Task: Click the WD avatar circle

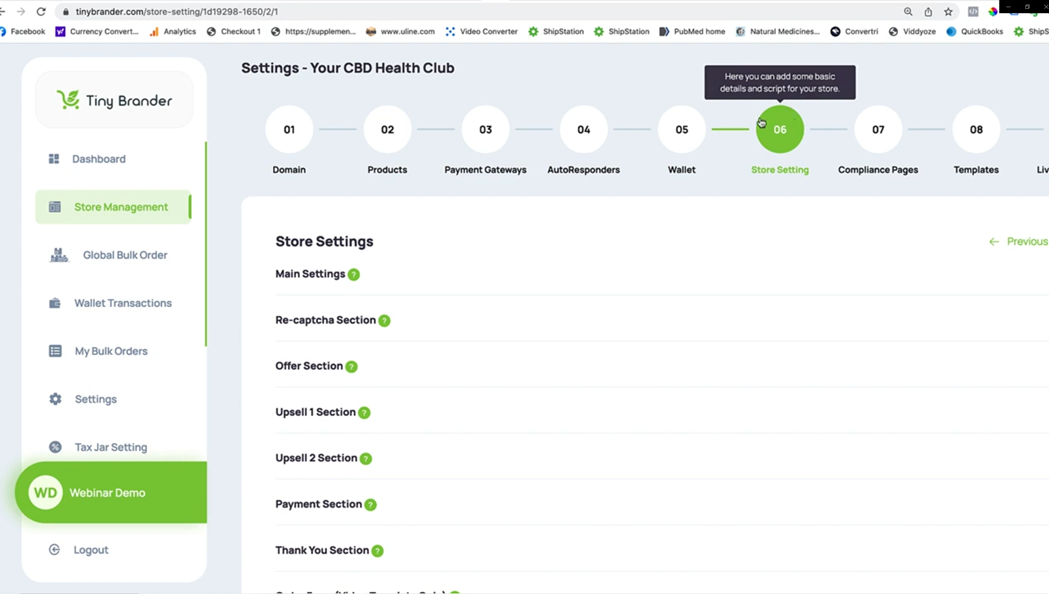Action: (45, 492)
